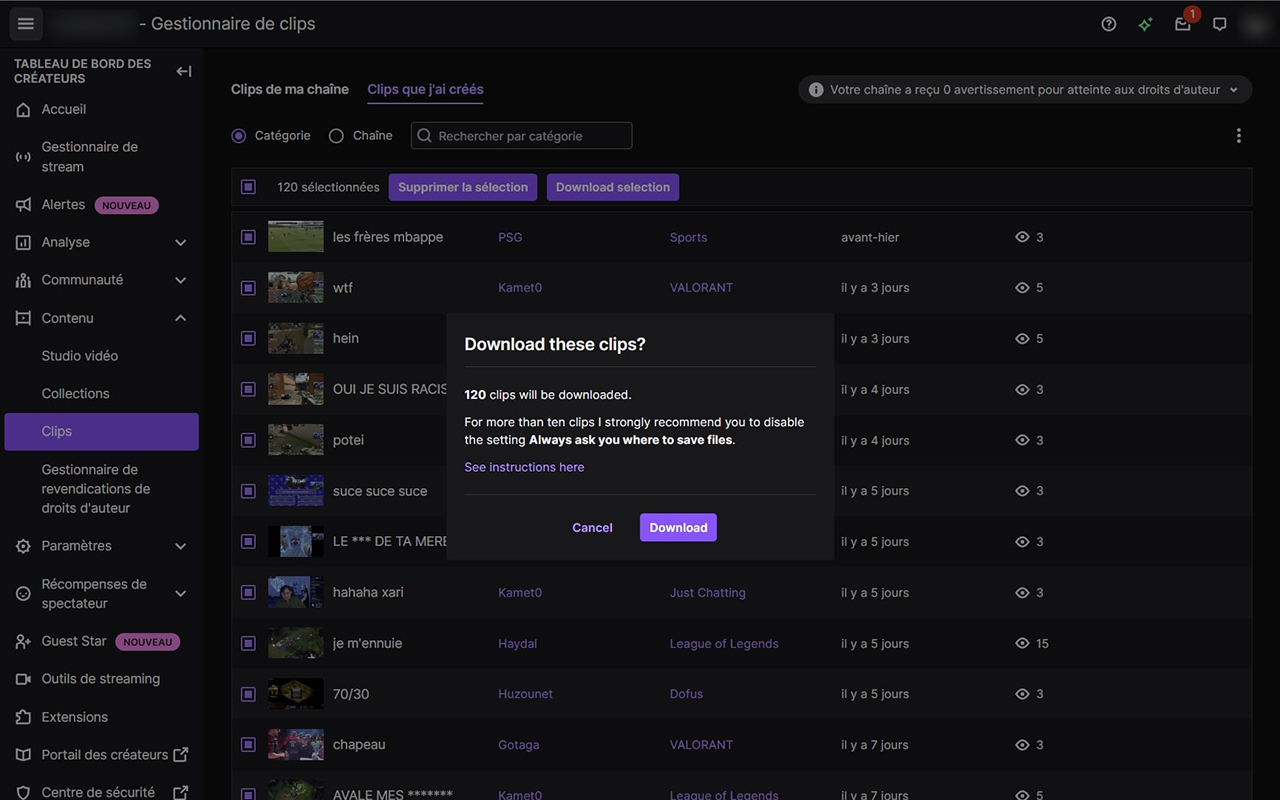The width and height of the screenshot is (1280, 800).
Task: Click the "See instructions here" link
Action: pyautogui.click(x=524, y=467)
